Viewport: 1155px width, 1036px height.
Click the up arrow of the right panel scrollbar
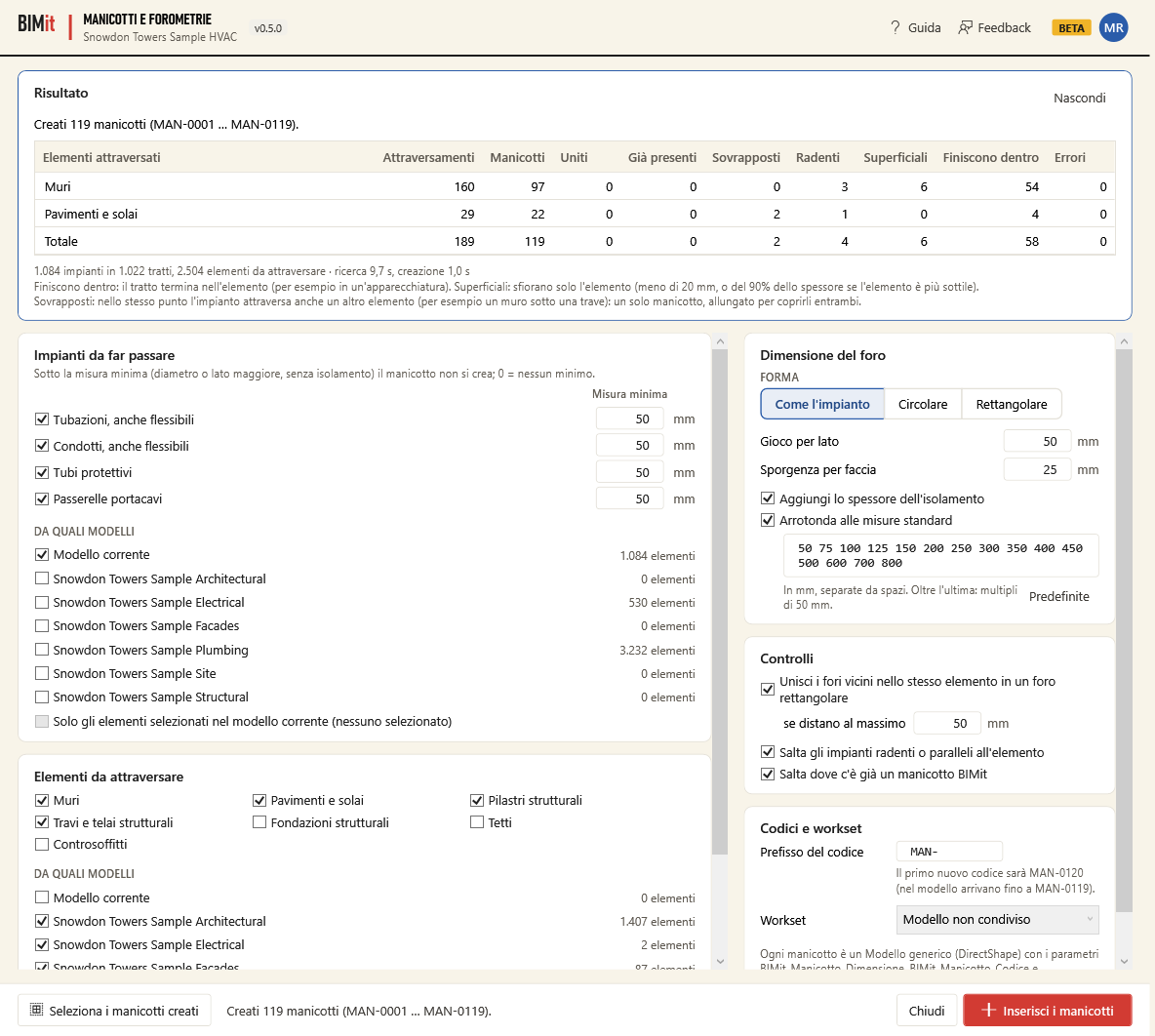coord(1124,341)
